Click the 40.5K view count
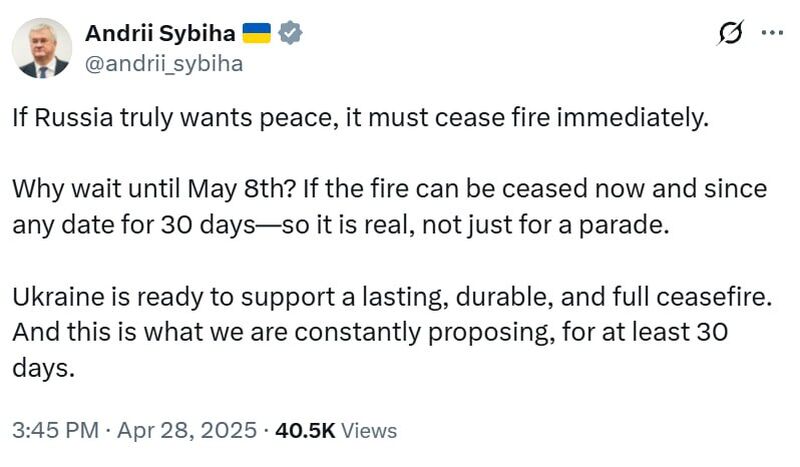 pos(306,431)
